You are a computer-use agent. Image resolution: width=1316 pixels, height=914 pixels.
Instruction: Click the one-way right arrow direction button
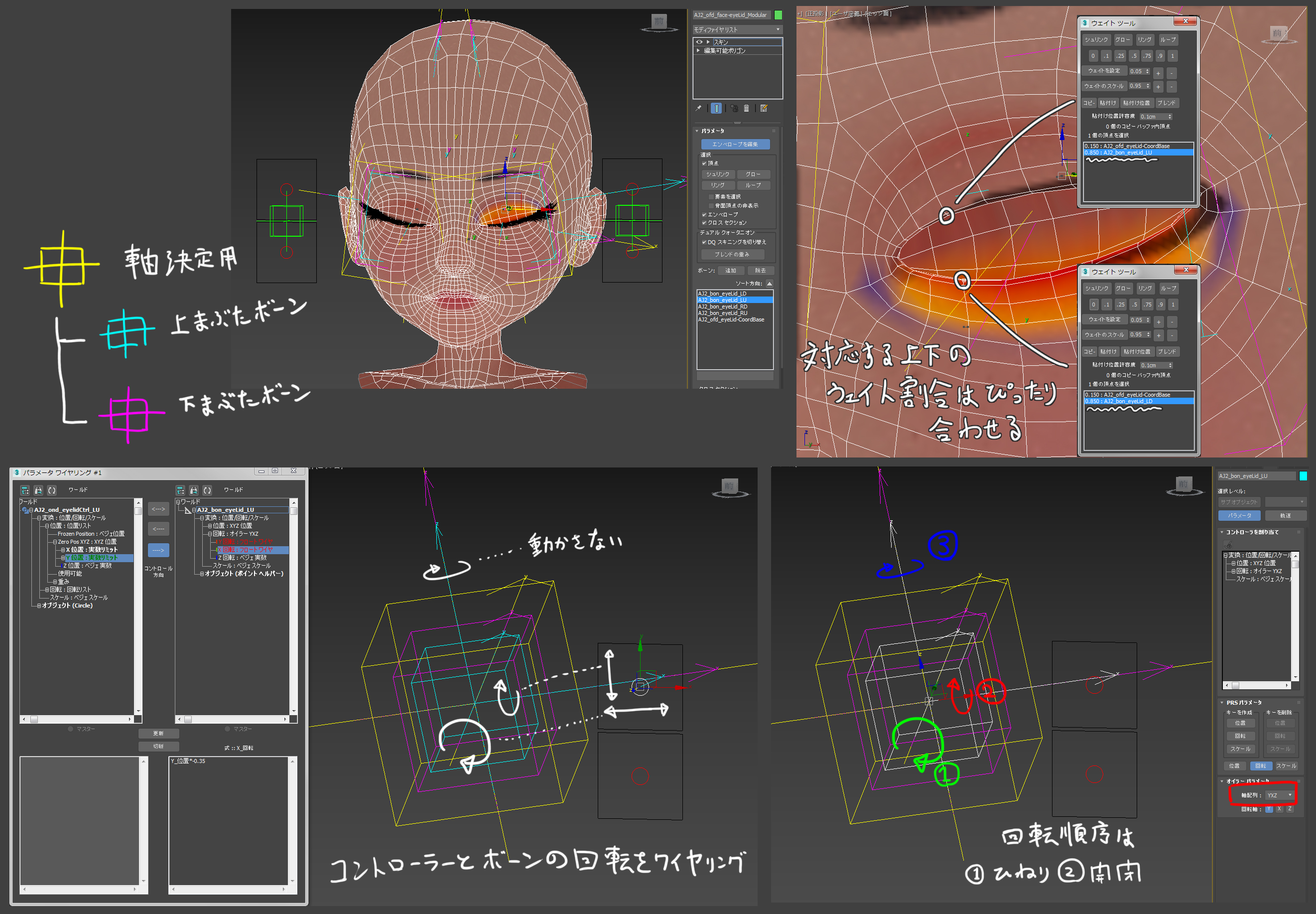click(x=158, y=550)
